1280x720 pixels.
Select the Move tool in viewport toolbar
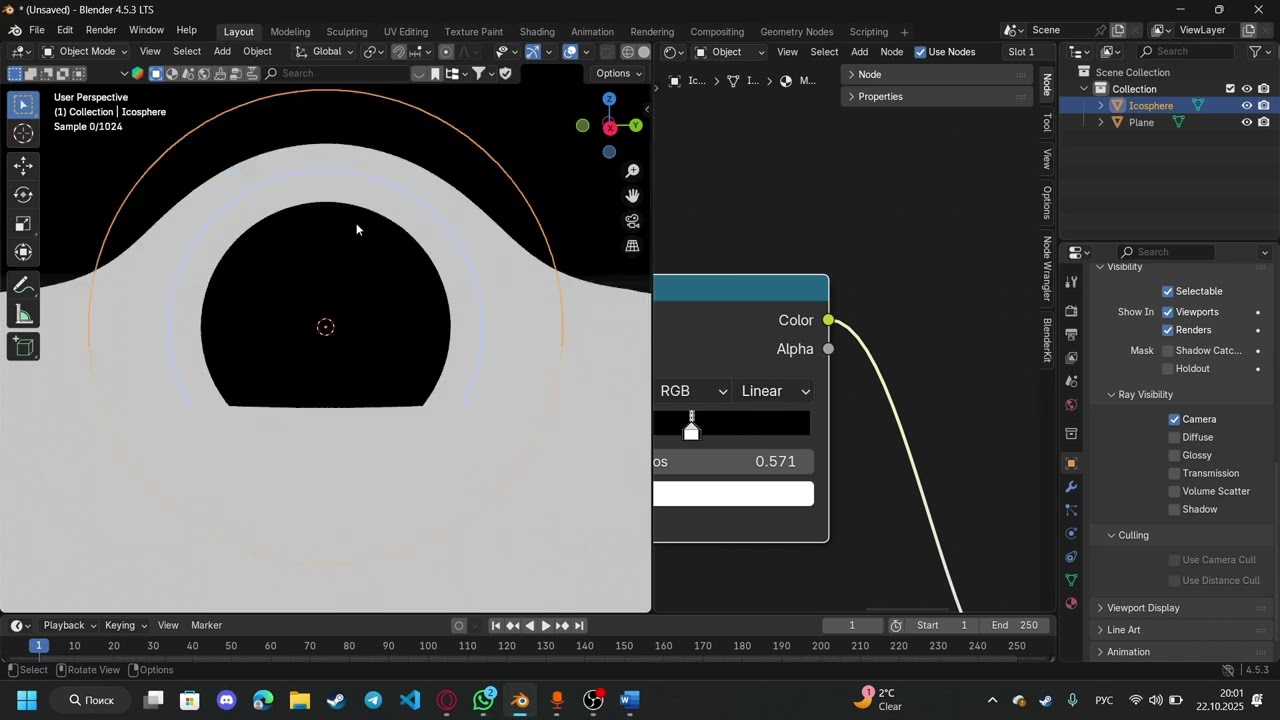click(23, 166)
